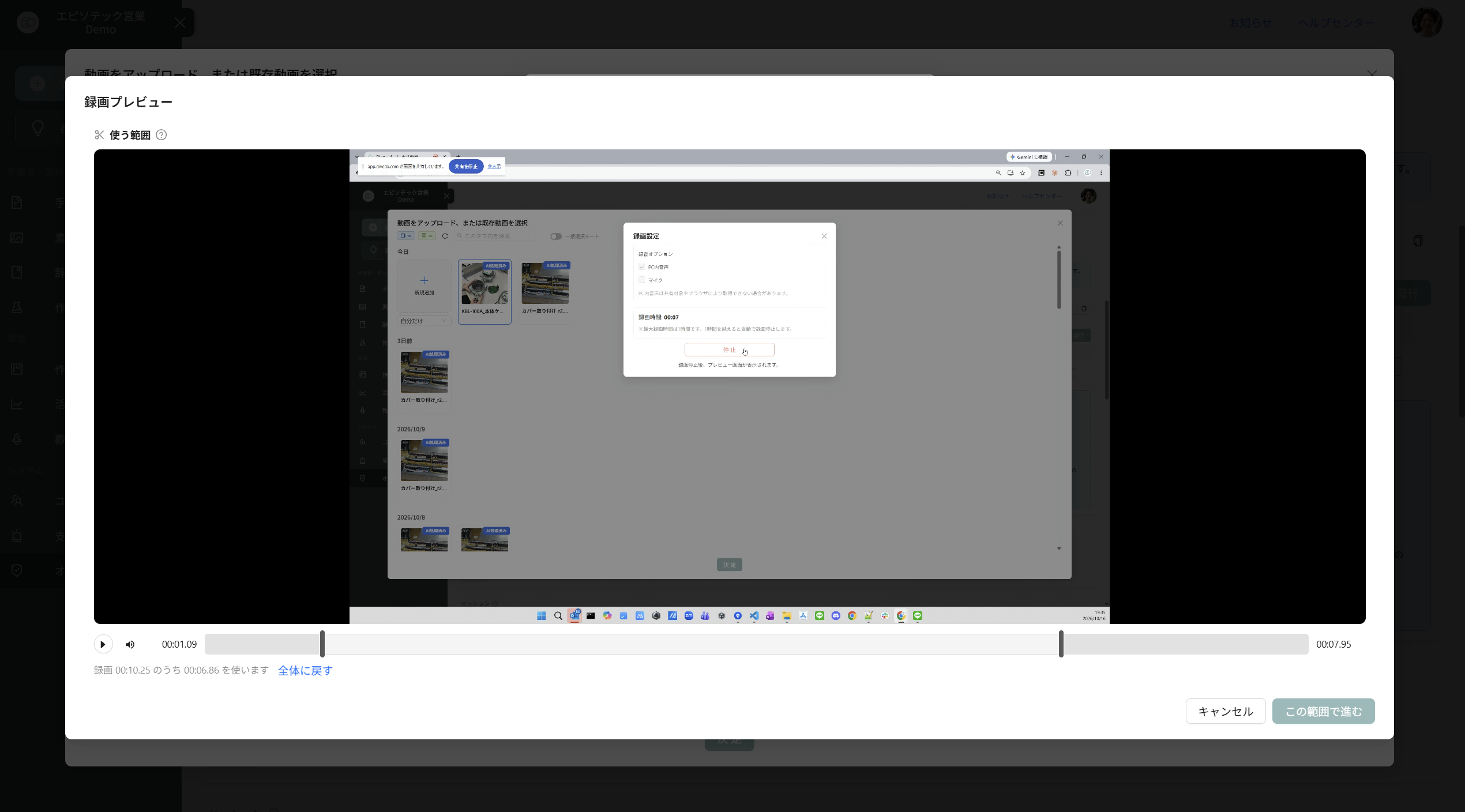This screenshot has width=1465, height=812.
Task: Click 全体に戻す to reset the range
Action: click(305, 671)
